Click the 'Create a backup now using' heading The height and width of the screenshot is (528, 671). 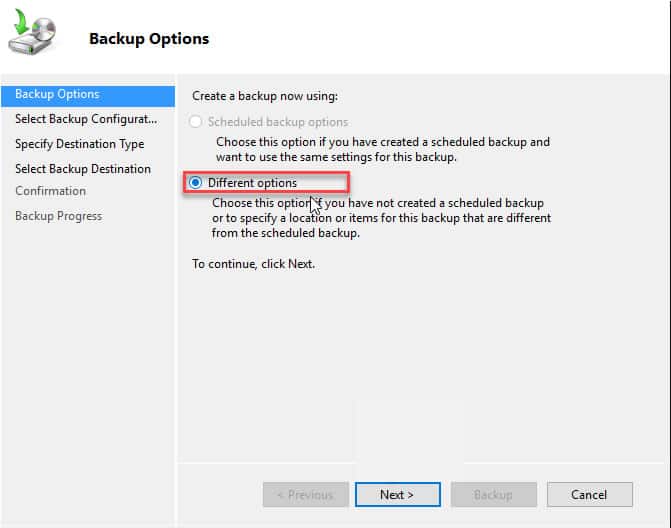[265, 96]
